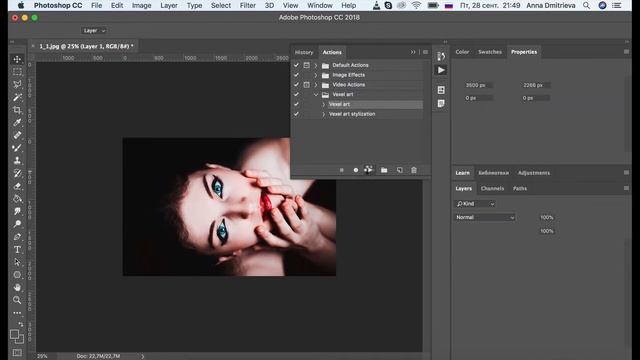The width and height of the screenshot is (640, 360).
Task: Expand the Default Actions set
Action: pos(316,65)
